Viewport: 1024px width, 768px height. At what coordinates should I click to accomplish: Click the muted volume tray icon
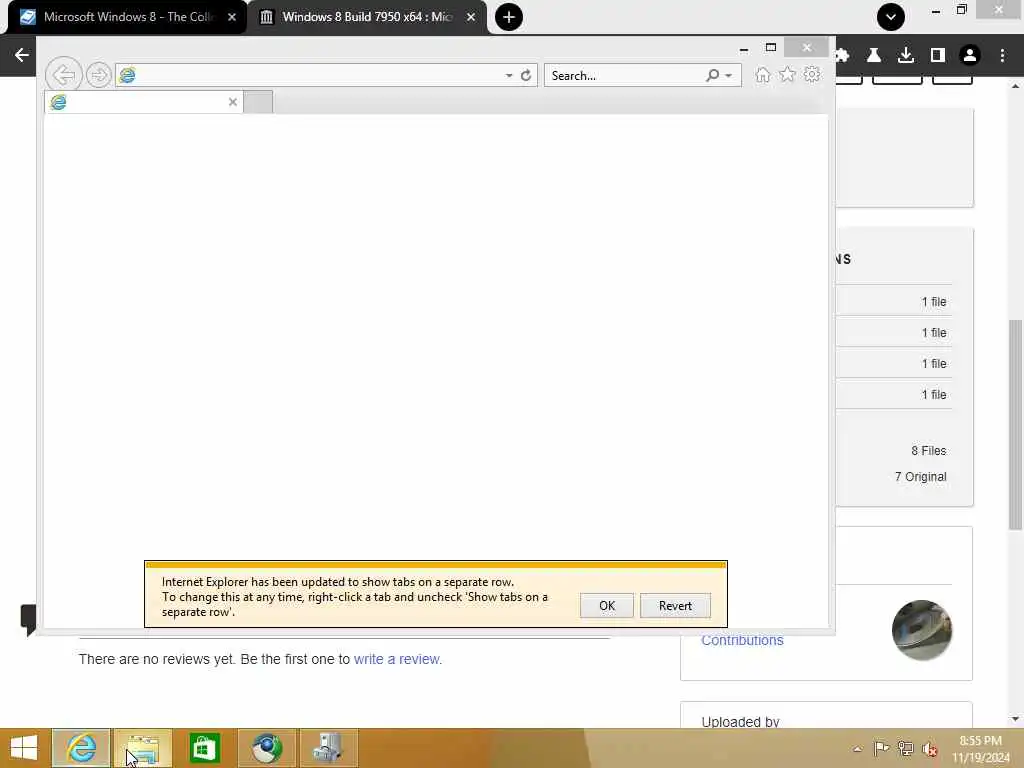(x=929, y=748)
